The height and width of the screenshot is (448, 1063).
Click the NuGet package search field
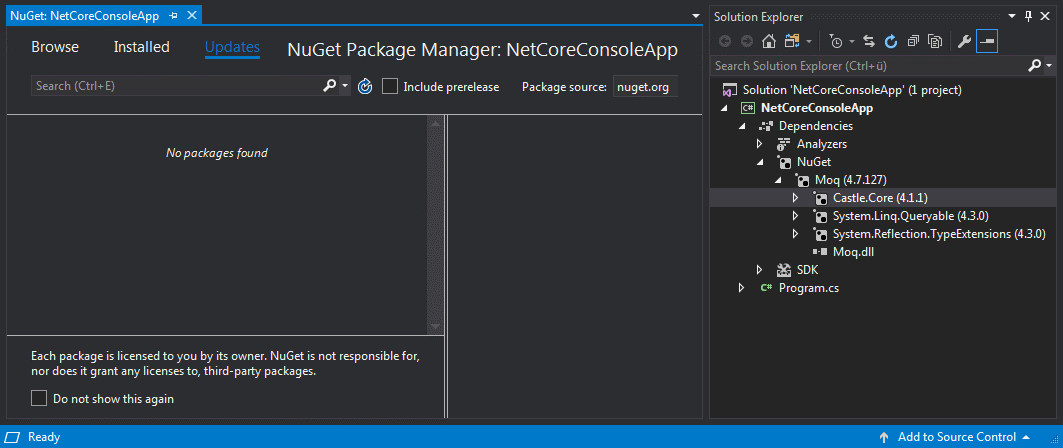(x=176, y=86)
